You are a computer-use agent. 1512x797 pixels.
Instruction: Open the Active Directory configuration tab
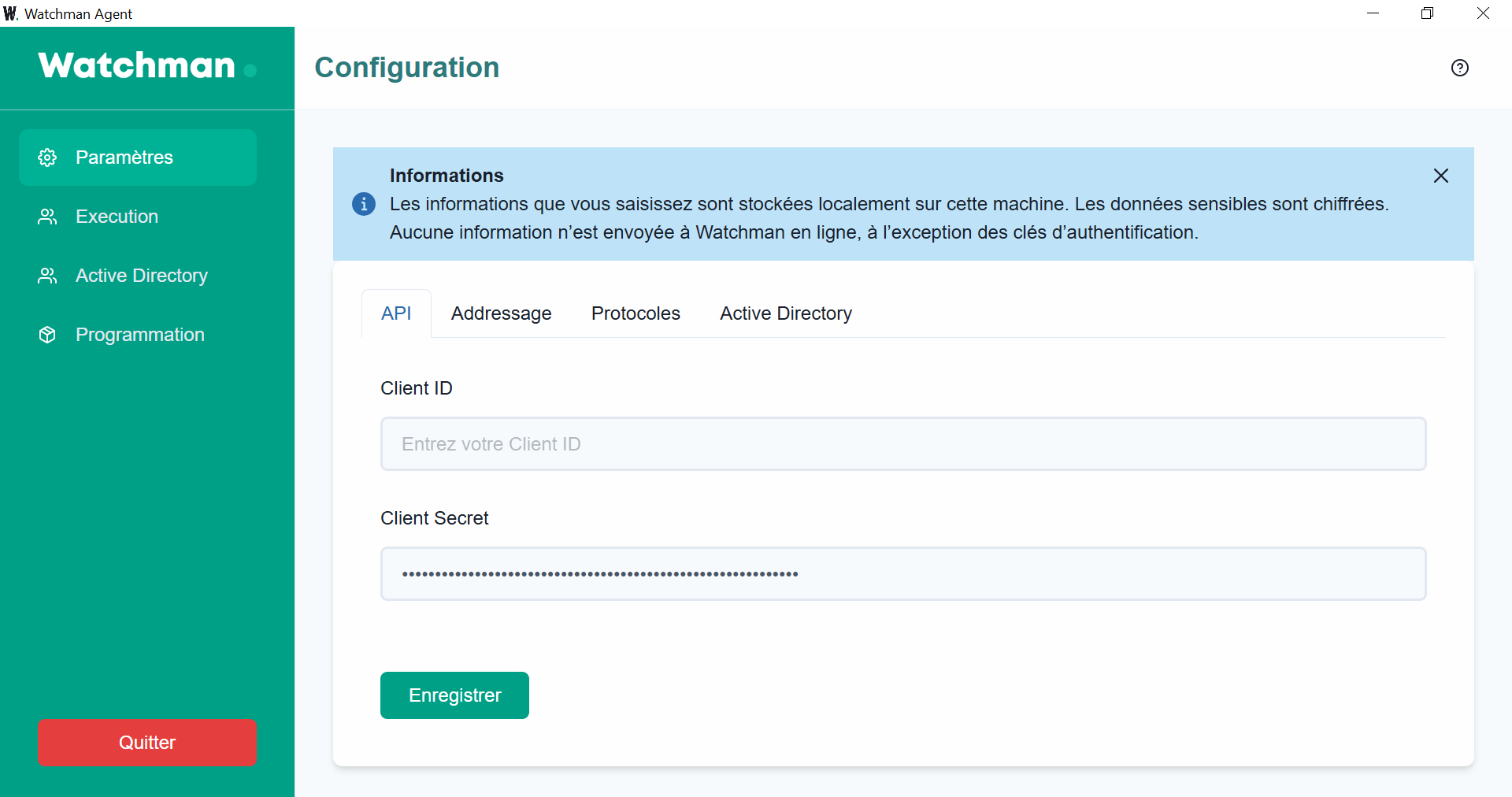click(786, 313)
